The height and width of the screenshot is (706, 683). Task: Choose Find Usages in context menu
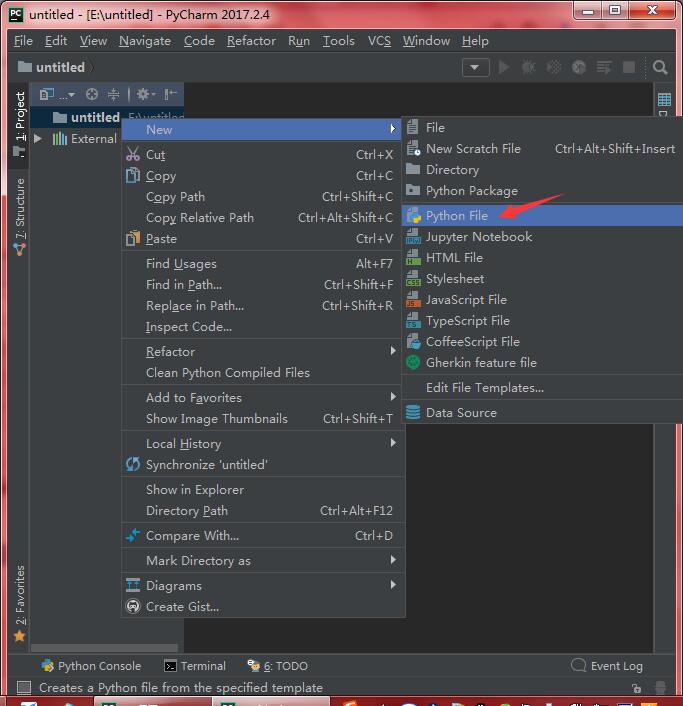click(x=262, y=263)
